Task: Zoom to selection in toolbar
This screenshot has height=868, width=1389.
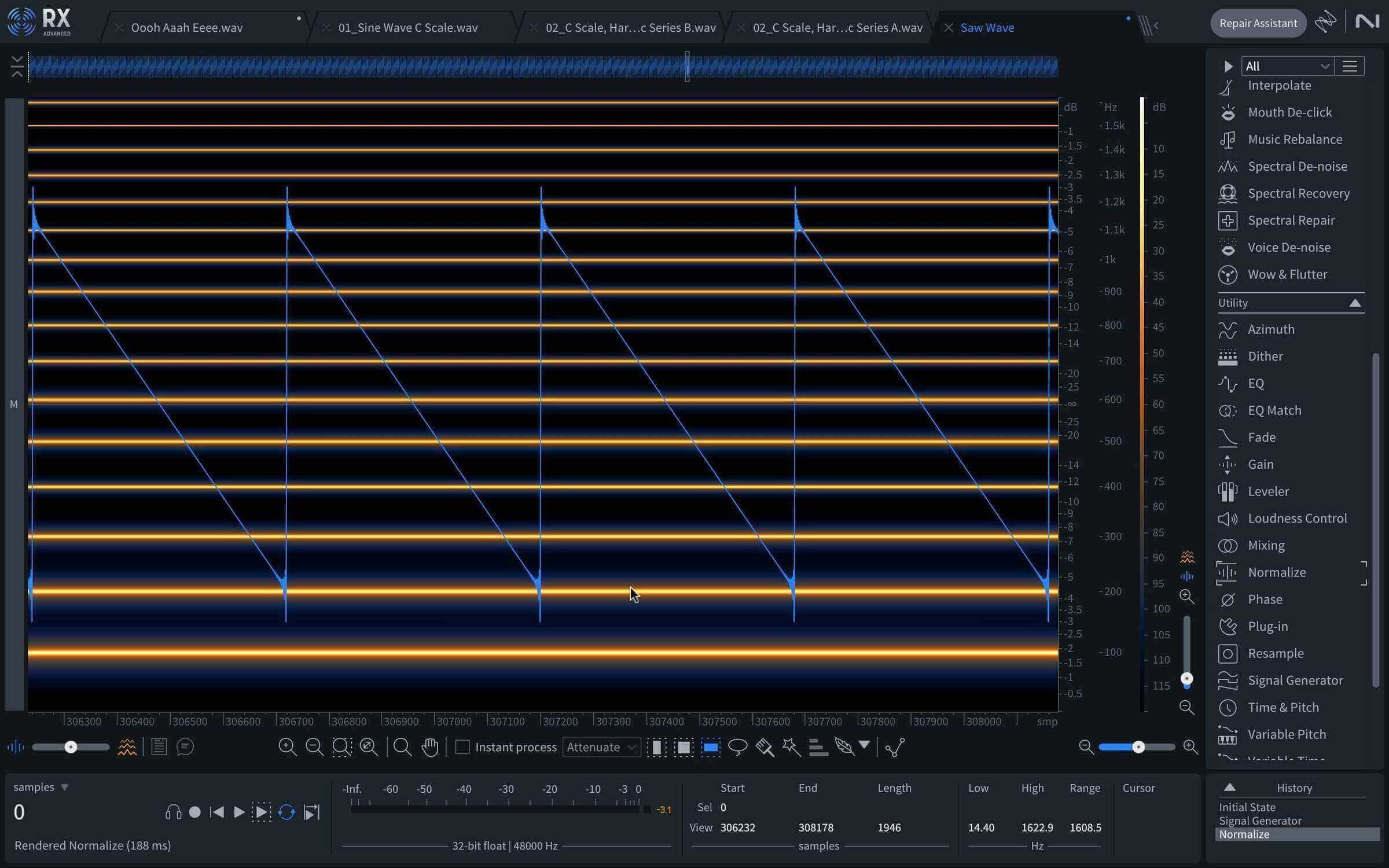Action: tap(341, 747)
